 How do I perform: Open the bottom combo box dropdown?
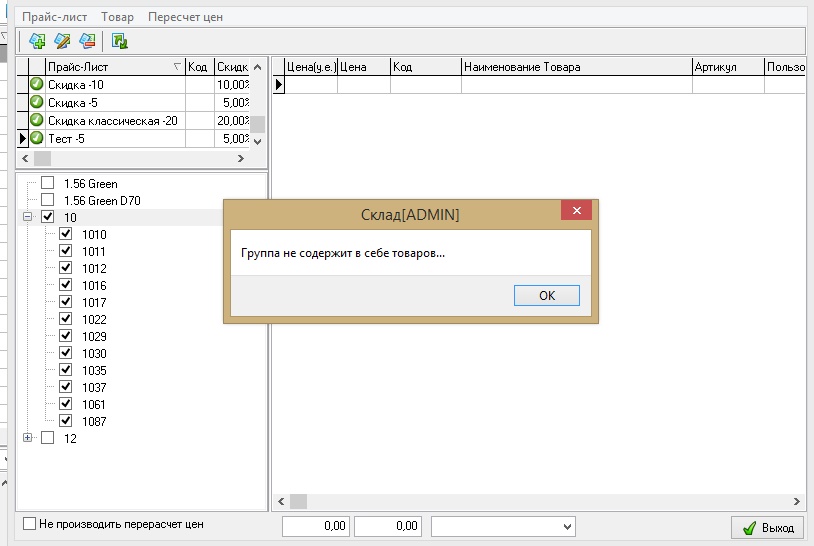pyautogui.click(x=568, y=526)
